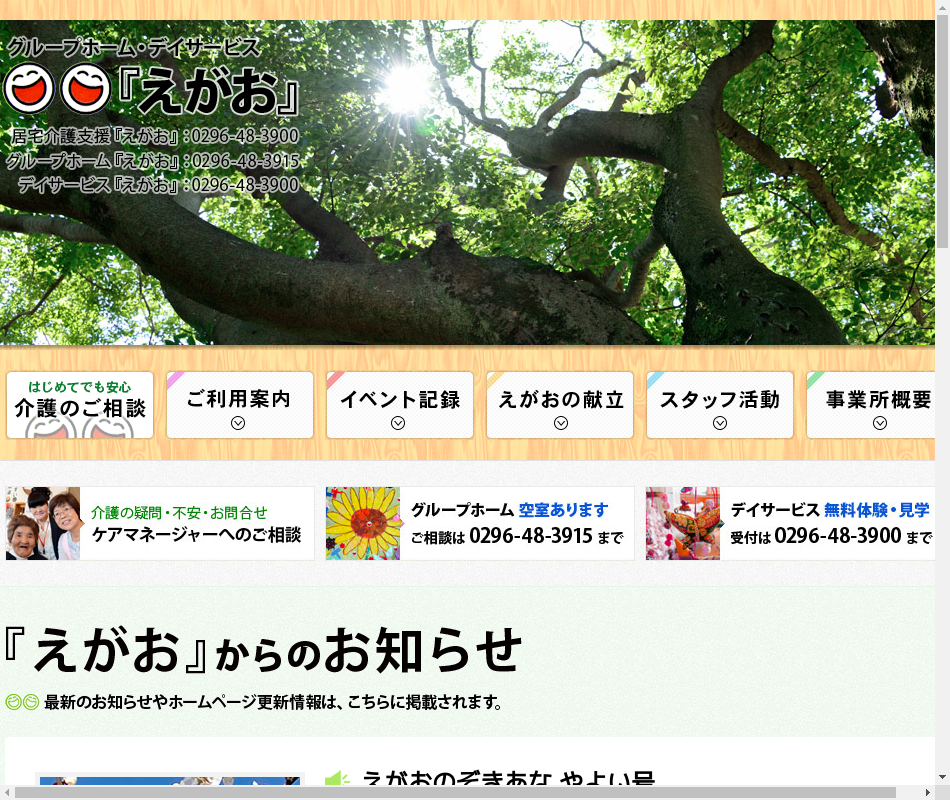Click the care staff photo thumbnail
Viewport: 950px width, 800px height.
[43, 523]
